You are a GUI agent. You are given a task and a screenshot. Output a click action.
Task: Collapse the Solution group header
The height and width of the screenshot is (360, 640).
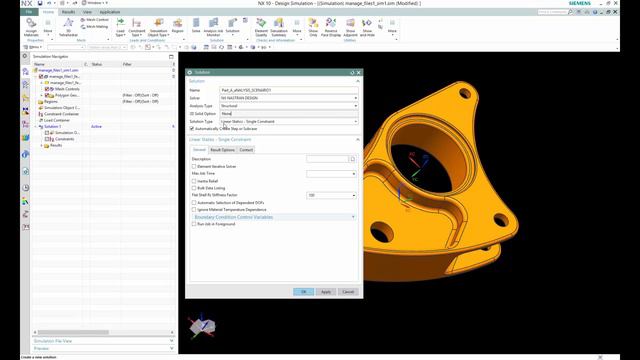pos(273,81)
